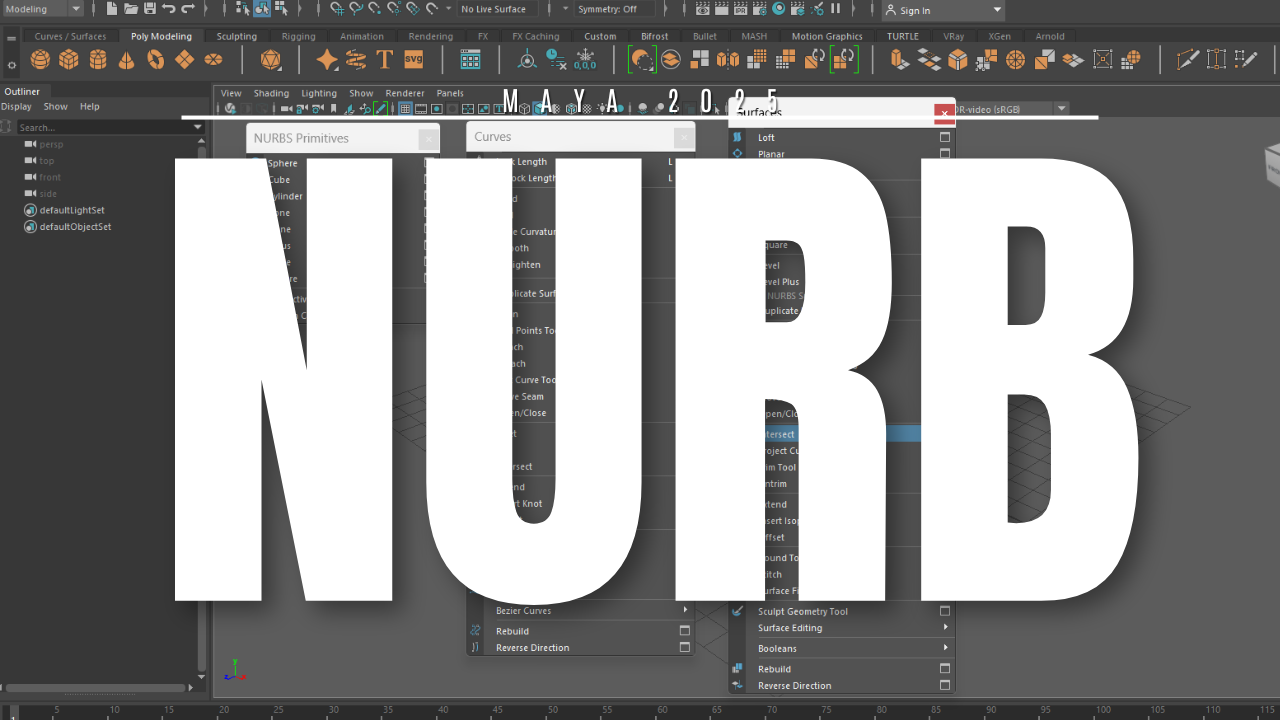
Task: Open the Sign in account dropdown
Action: point(943,10)
